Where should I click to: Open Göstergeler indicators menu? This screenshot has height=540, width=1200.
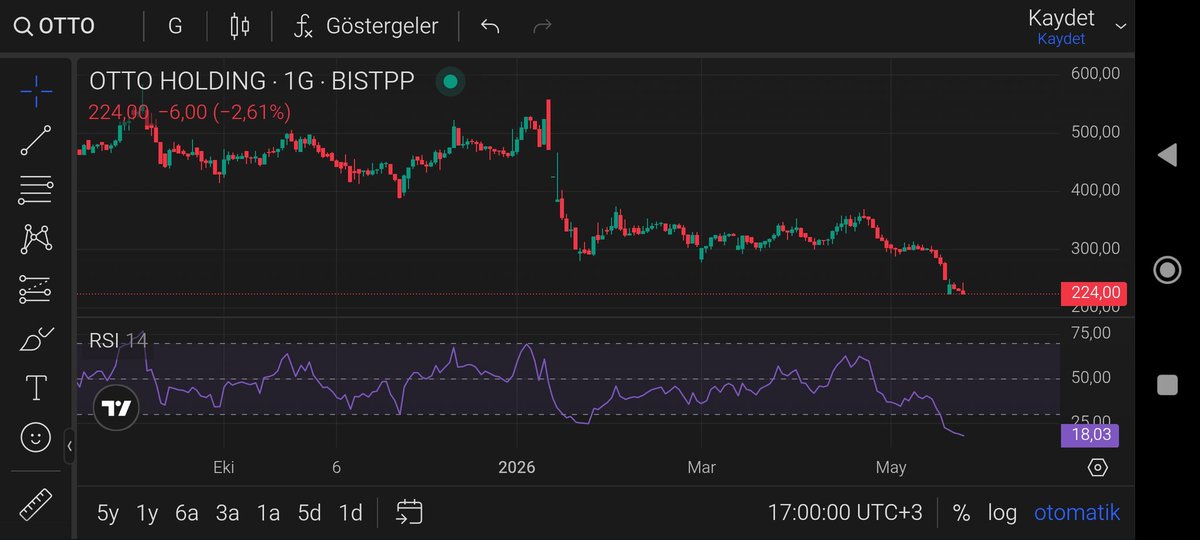[x=366, y=26]
